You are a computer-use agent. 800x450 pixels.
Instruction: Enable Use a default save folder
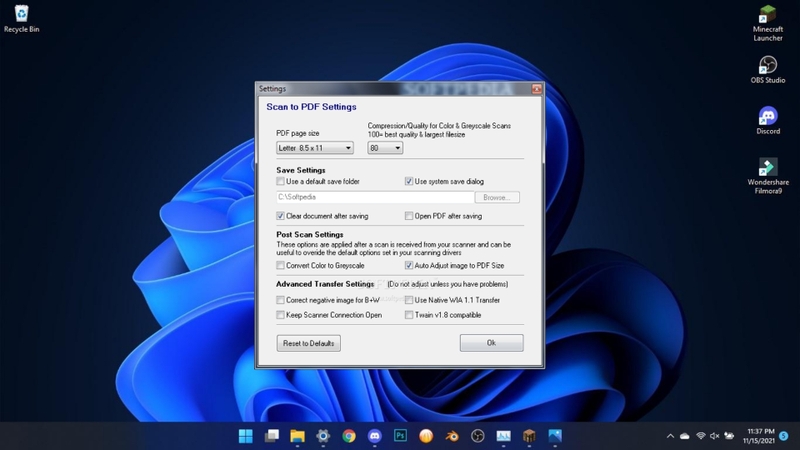point(280,181)
